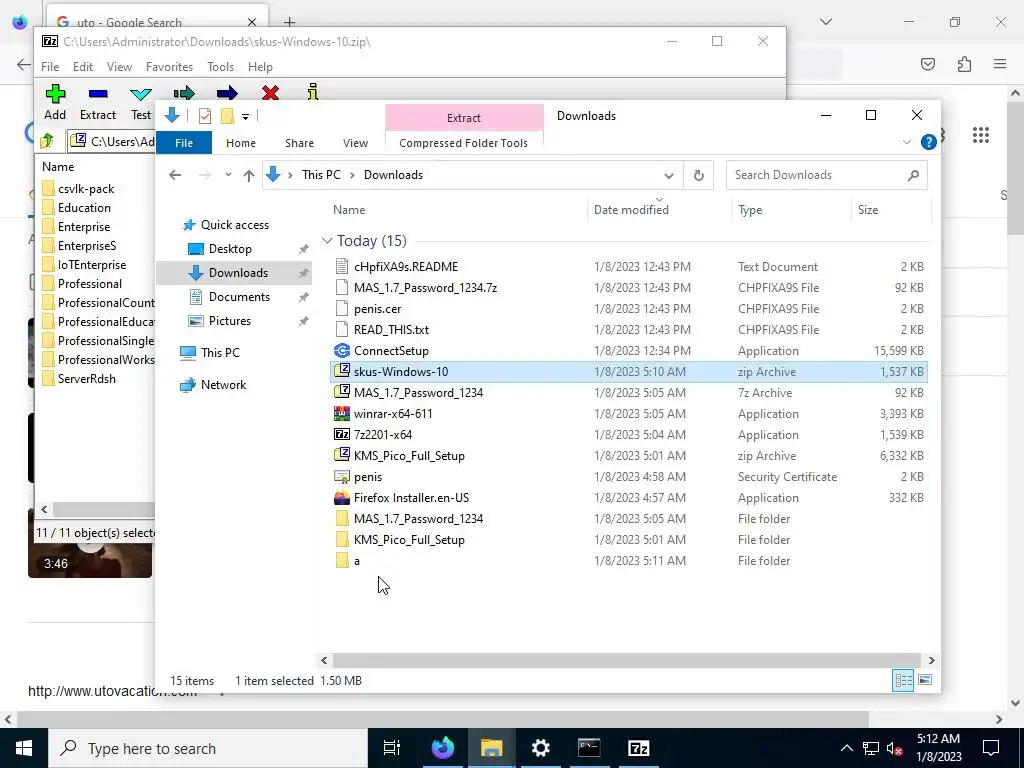Image resolution: width=1024 pixels, height=768 pixels.
Task: Open Firefox from the taskbar
Action: tap(442, 748)
